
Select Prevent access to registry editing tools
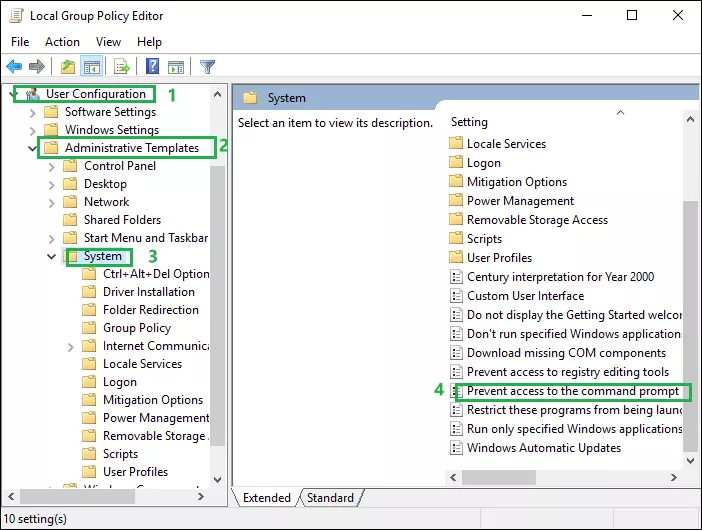pos(568,372)
